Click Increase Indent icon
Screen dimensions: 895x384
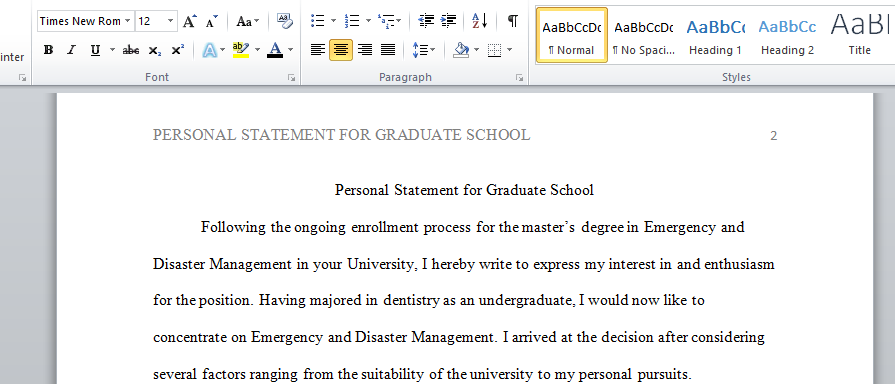[449, 22]
